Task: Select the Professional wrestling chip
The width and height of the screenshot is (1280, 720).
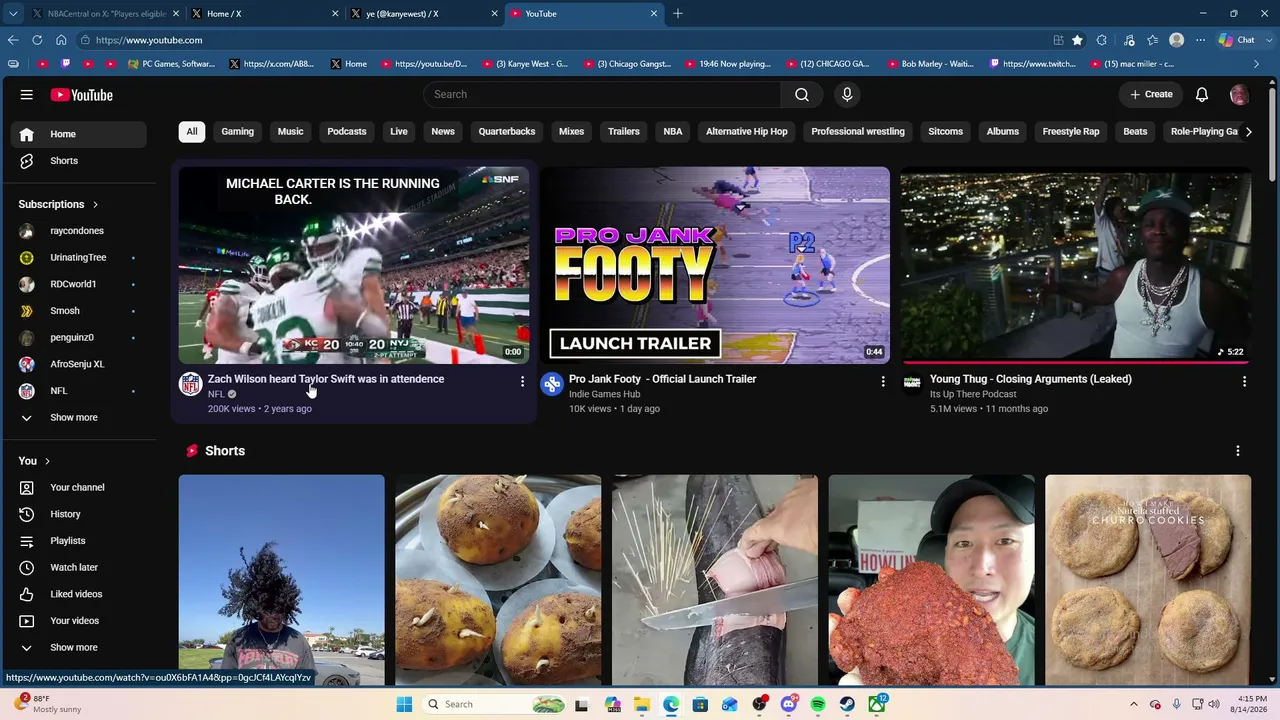Action: tap(858, 131)
